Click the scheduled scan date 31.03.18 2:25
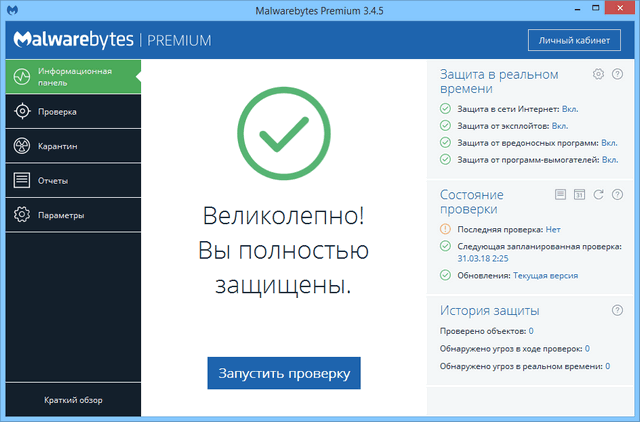Viewport: 640px width, 422px height. (x=482, y=258)
